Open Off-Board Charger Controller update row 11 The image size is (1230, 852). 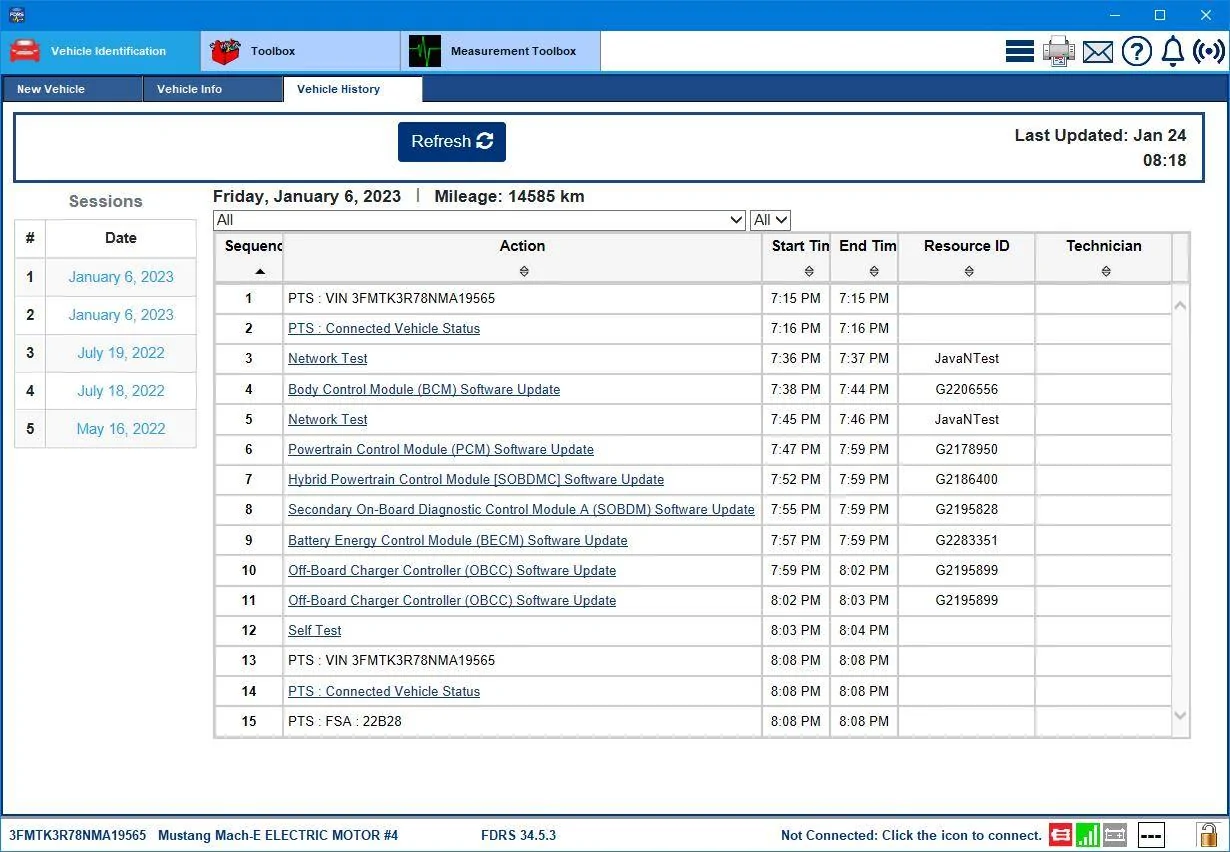pyautogui.click(x=452, y=600)
